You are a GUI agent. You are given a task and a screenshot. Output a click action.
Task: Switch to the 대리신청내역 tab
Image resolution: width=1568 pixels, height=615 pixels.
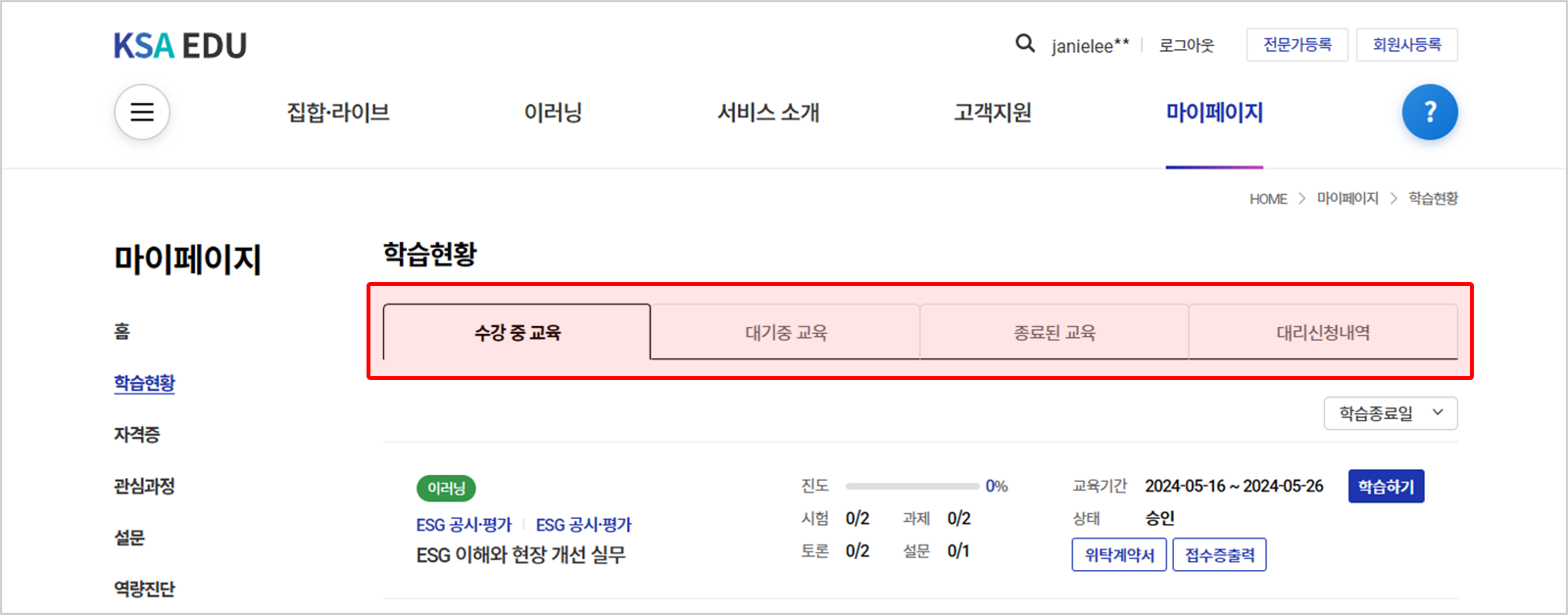click(1323, 332)
